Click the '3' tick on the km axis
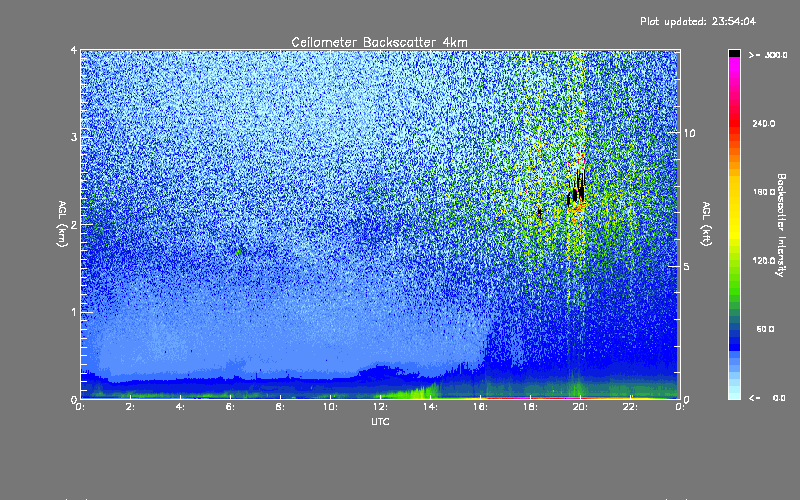 click(x=74, y=137)
